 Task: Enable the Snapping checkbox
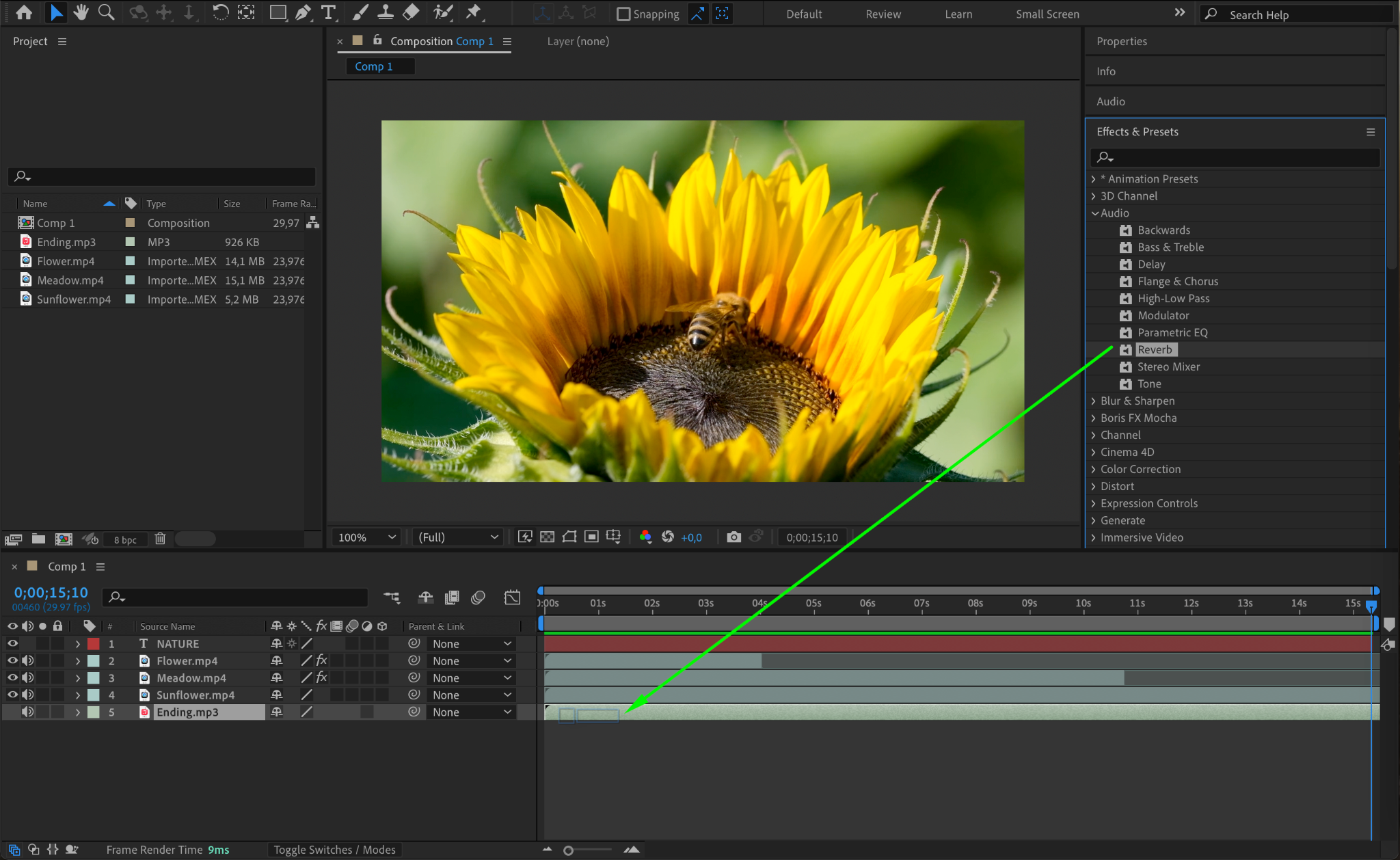[623, 14]
